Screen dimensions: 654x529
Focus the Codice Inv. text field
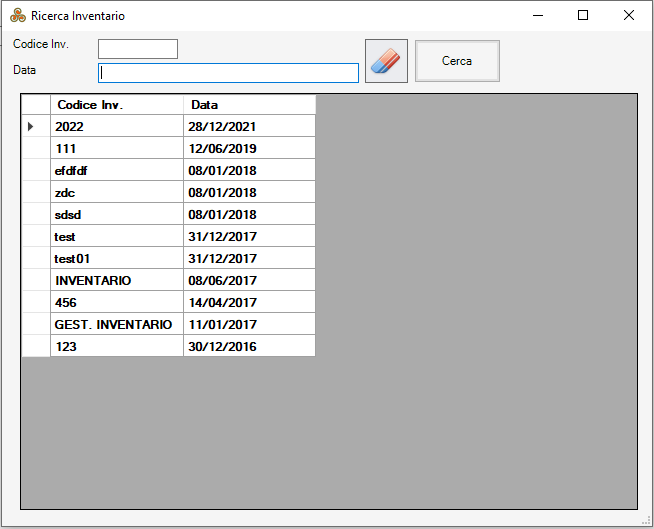point(138,49)
